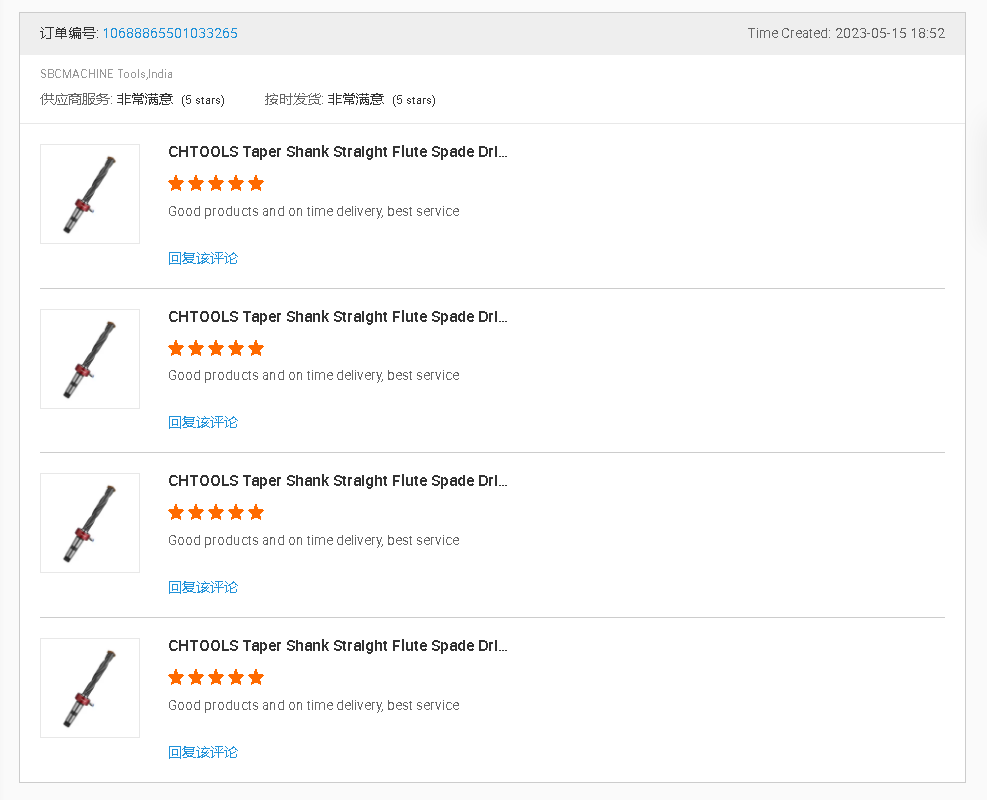Click the second review's orange star rating
Screen dimensions: 987x800
216,348
